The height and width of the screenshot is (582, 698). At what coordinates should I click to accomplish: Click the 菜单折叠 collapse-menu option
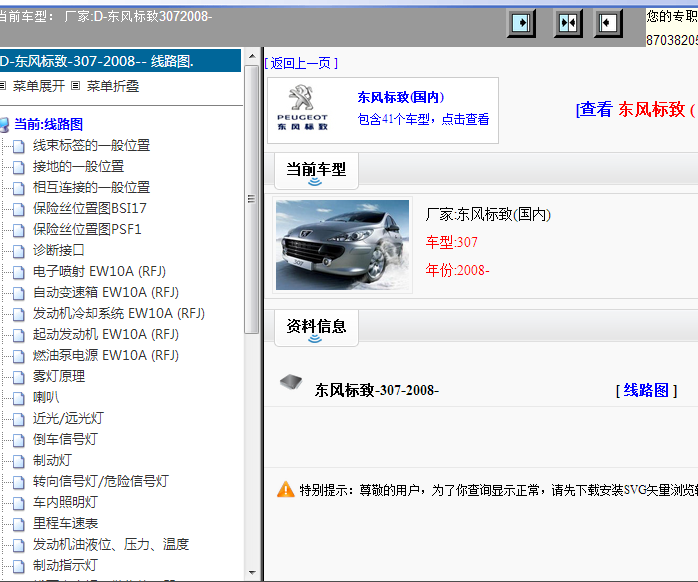113,85
